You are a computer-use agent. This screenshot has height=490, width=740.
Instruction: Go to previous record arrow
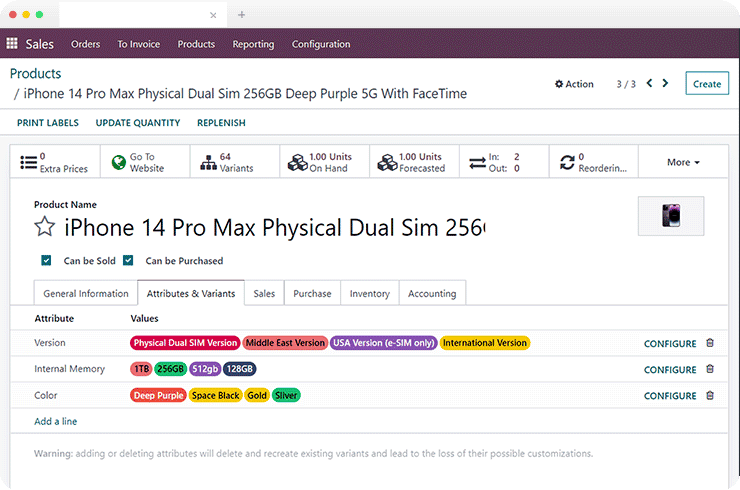[649, 84]
